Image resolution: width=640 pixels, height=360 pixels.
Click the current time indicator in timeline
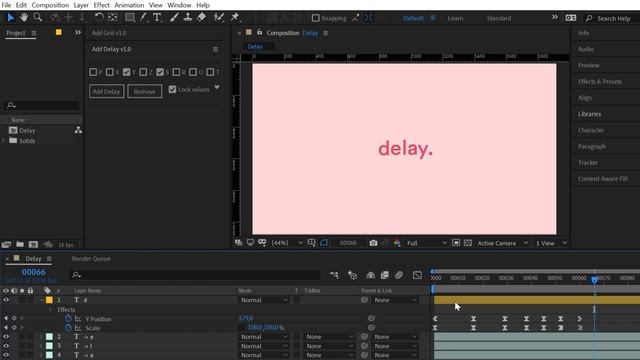594,280
